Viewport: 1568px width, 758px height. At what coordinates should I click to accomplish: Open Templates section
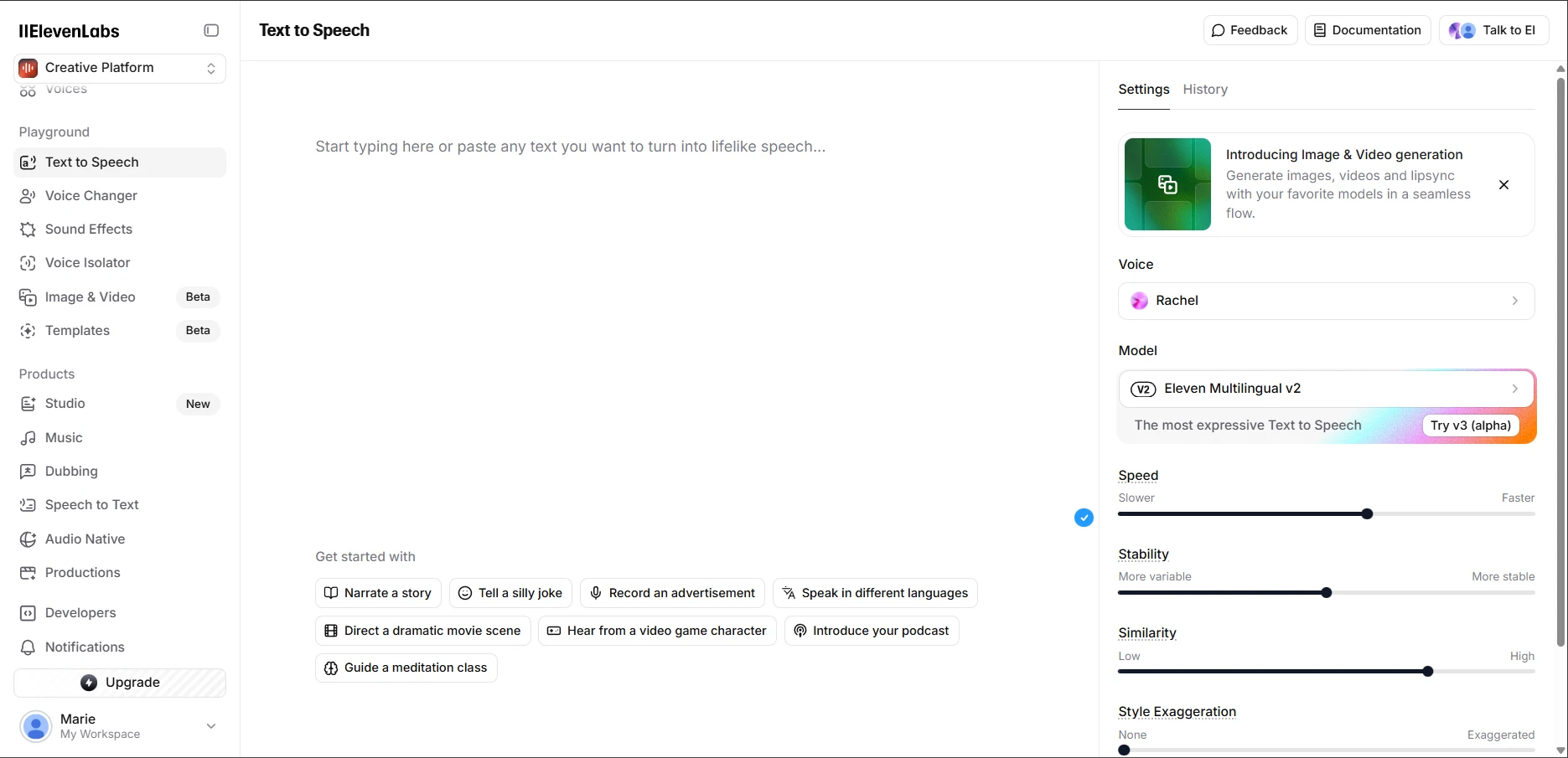click(120, 331)
